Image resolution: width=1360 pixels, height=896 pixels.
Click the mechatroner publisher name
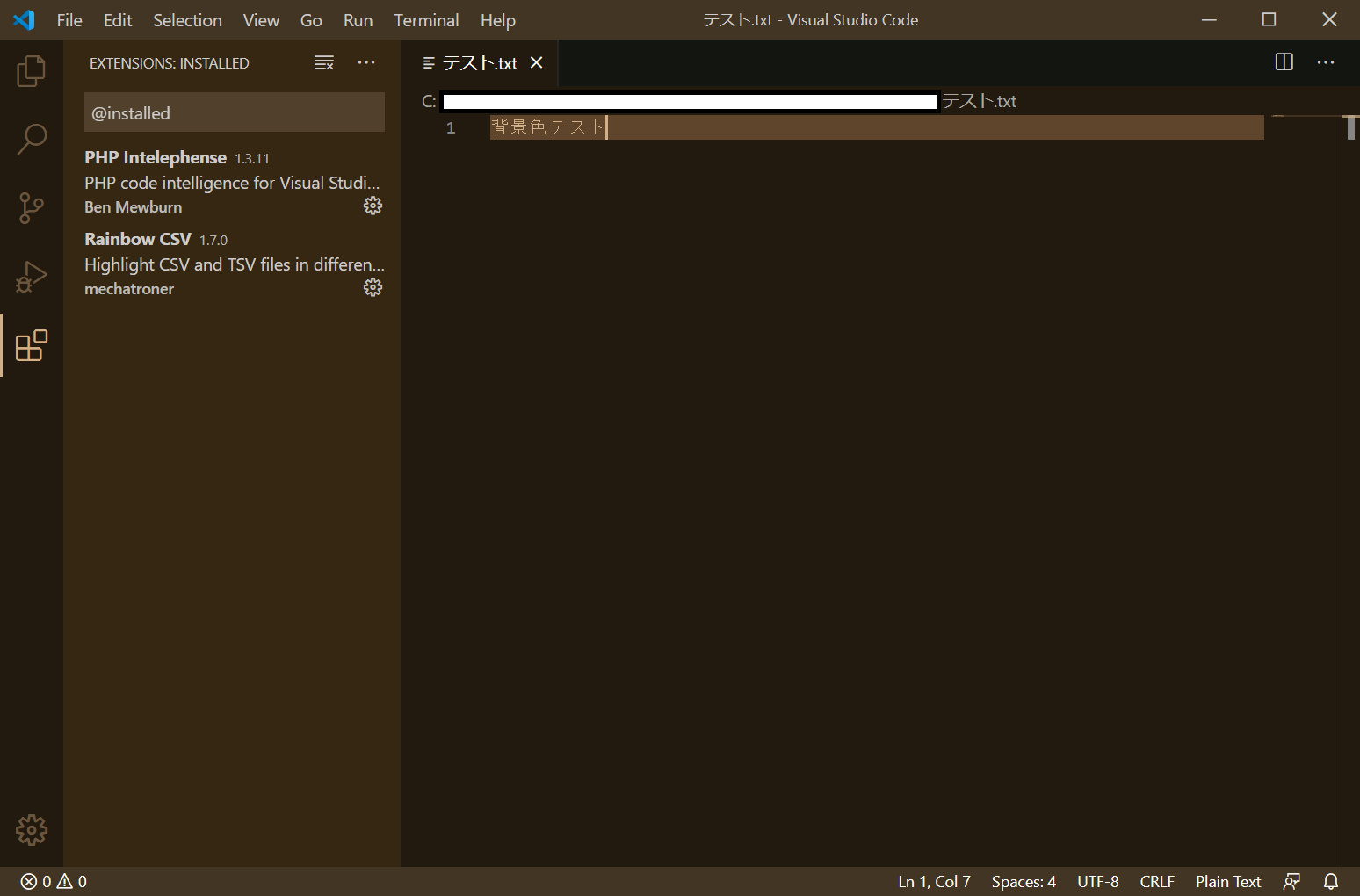[129, 289]
